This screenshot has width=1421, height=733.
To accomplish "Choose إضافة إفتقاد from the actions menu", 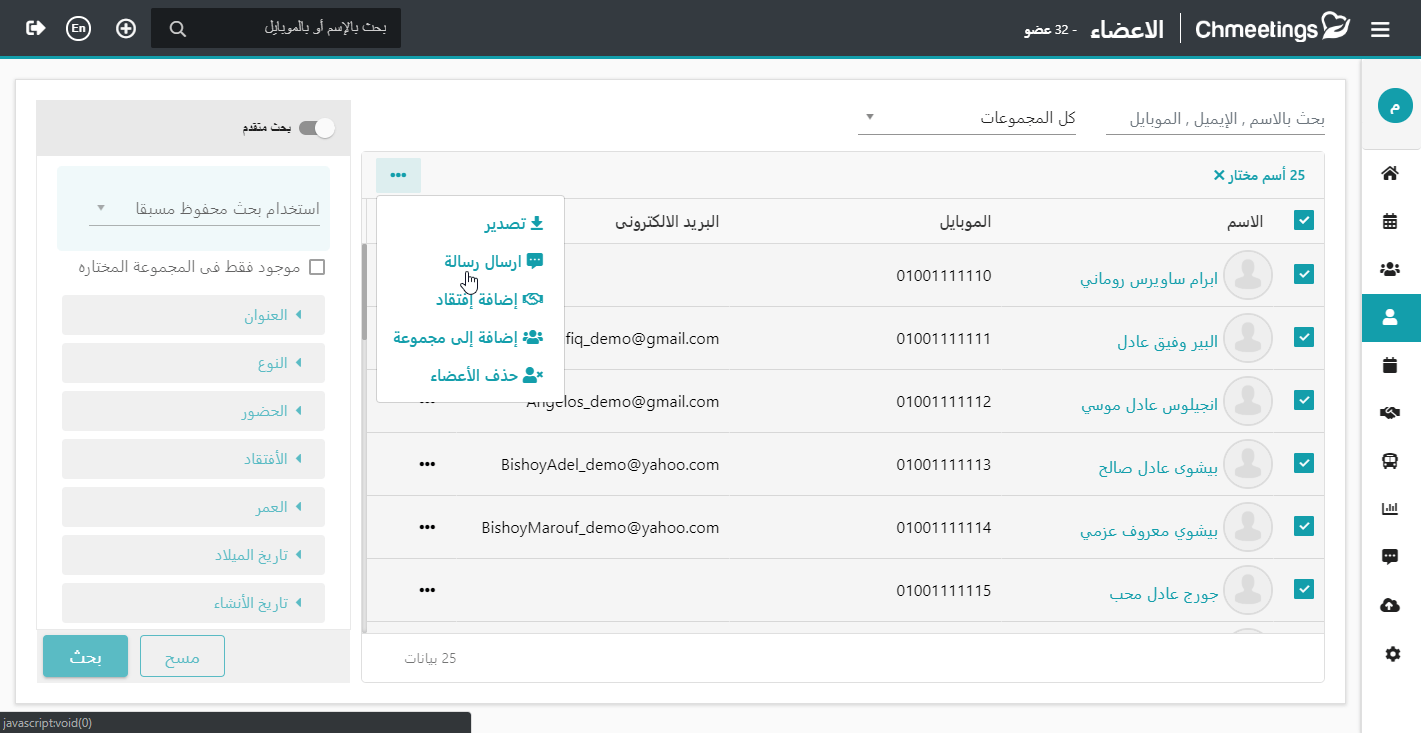I will pos(489,299).
